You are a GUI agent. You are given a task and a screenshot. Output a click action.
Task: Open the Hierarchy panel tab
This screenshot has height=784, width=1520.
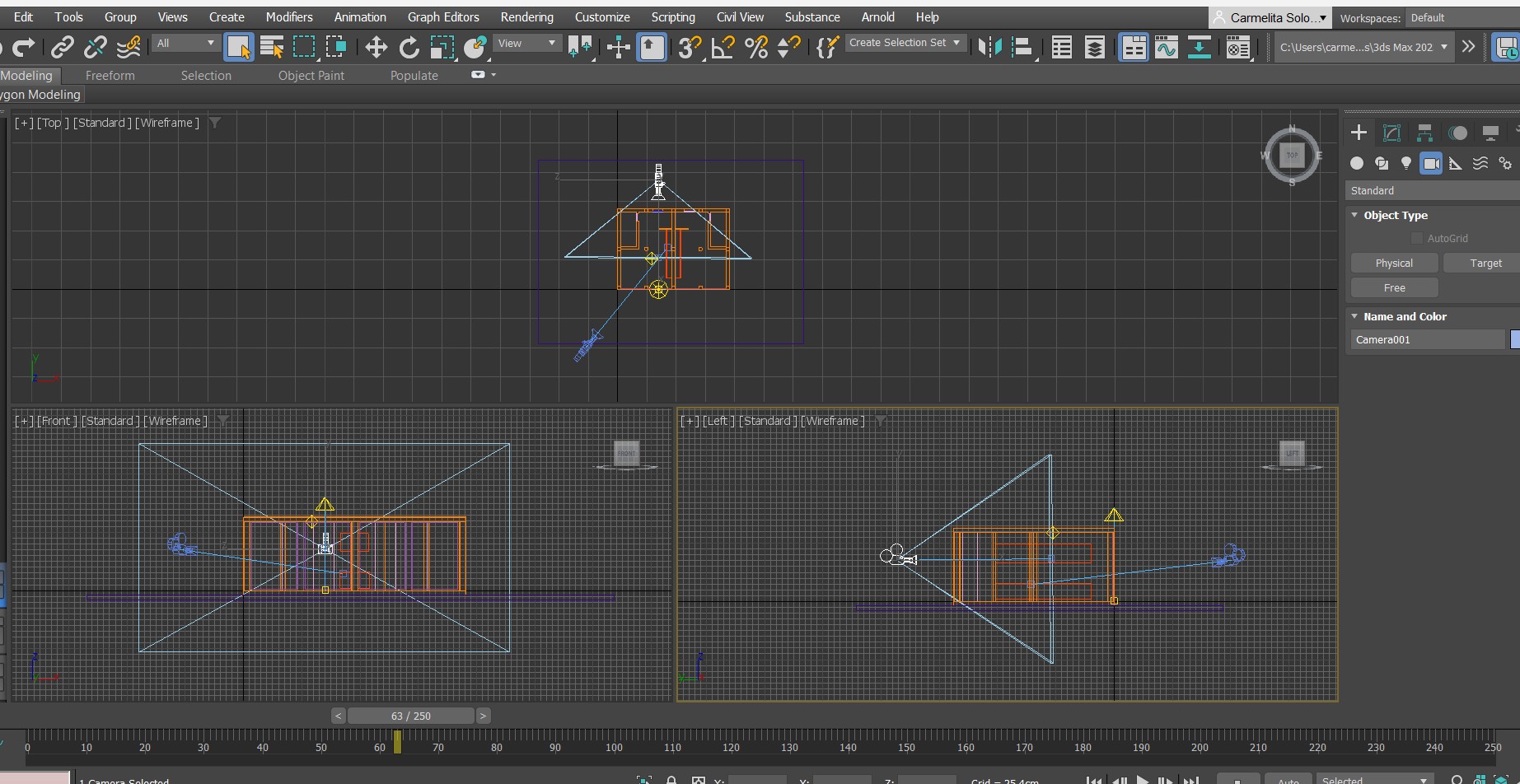coord(1424,133)
